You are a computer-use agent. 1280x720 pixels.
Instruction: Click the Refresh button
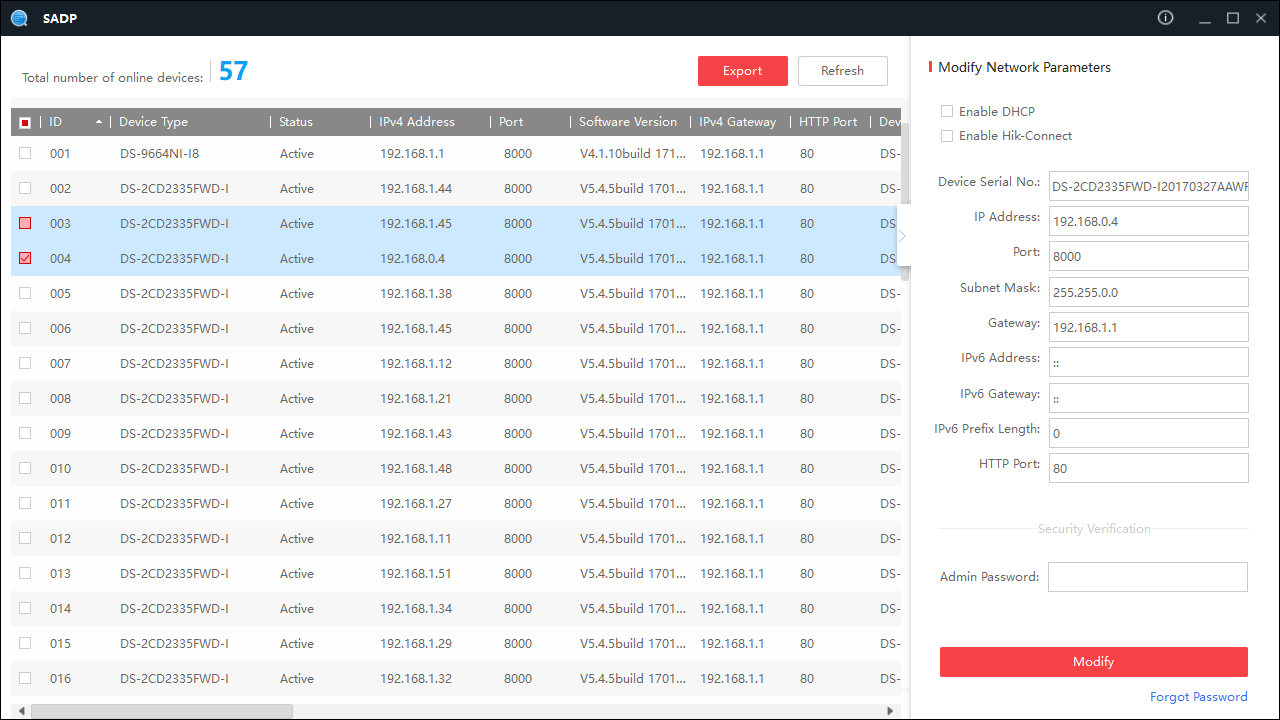[x=842, y=71]
